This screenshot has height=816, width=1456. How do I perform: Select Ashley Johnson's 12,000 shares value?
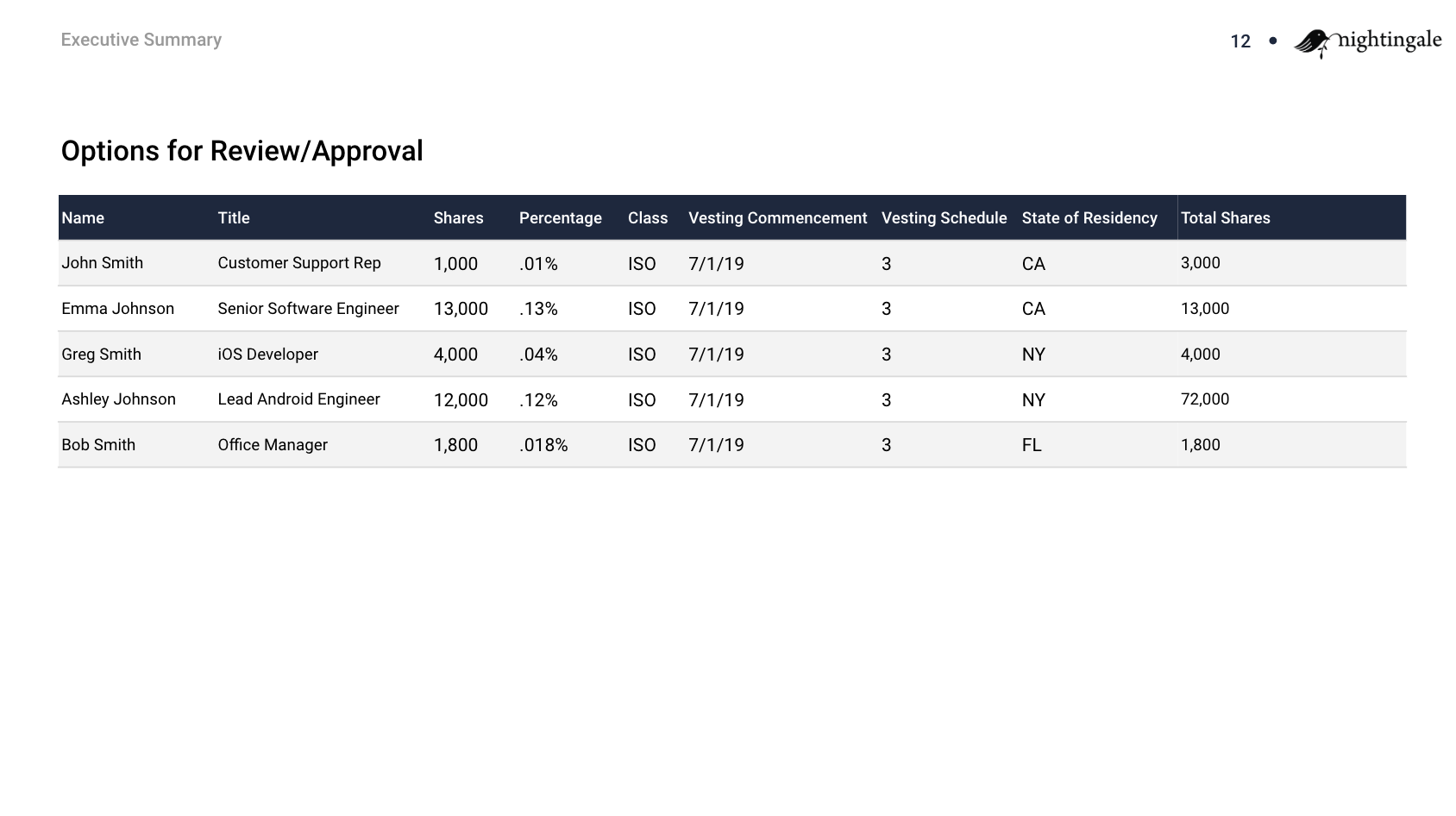461,400
